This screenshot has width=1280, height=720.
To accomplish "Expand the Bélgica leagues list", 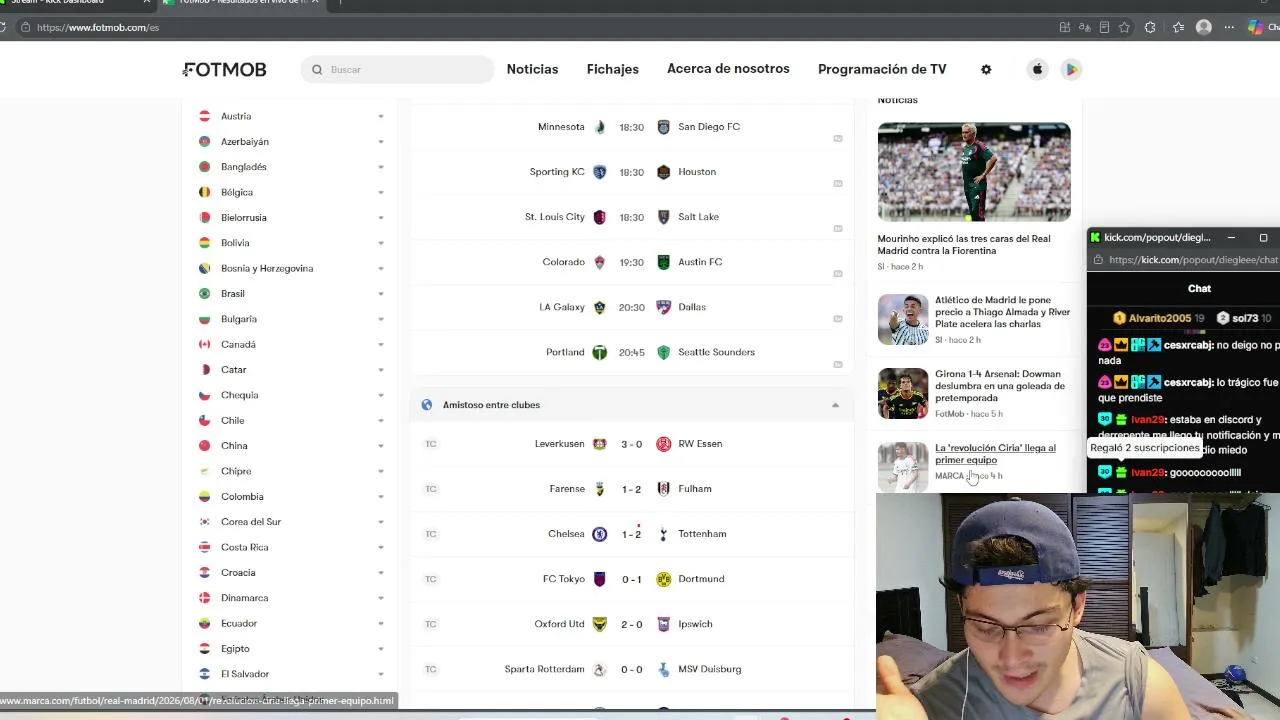I will click(x=381, y=193).
